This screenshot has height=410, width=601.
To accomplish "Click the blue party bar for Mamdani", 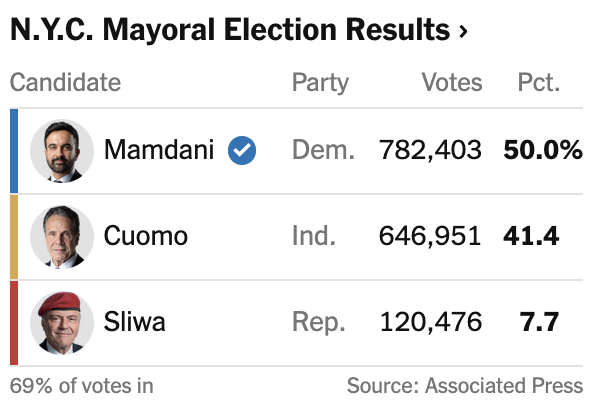I will click(14, 151).
